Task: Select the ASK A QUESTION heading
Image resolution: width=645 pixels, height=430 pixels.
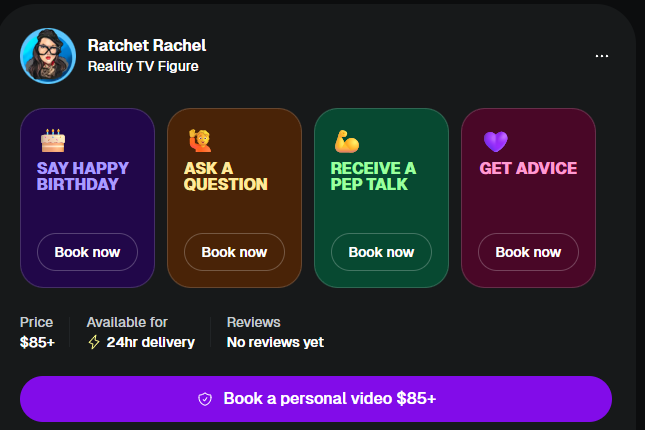Action: [226, 176]
